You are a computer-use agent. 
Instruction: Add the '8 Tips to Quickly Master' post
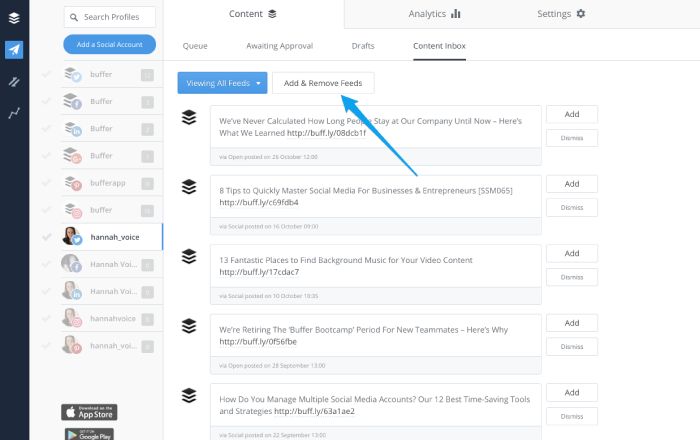pos(572,184)
